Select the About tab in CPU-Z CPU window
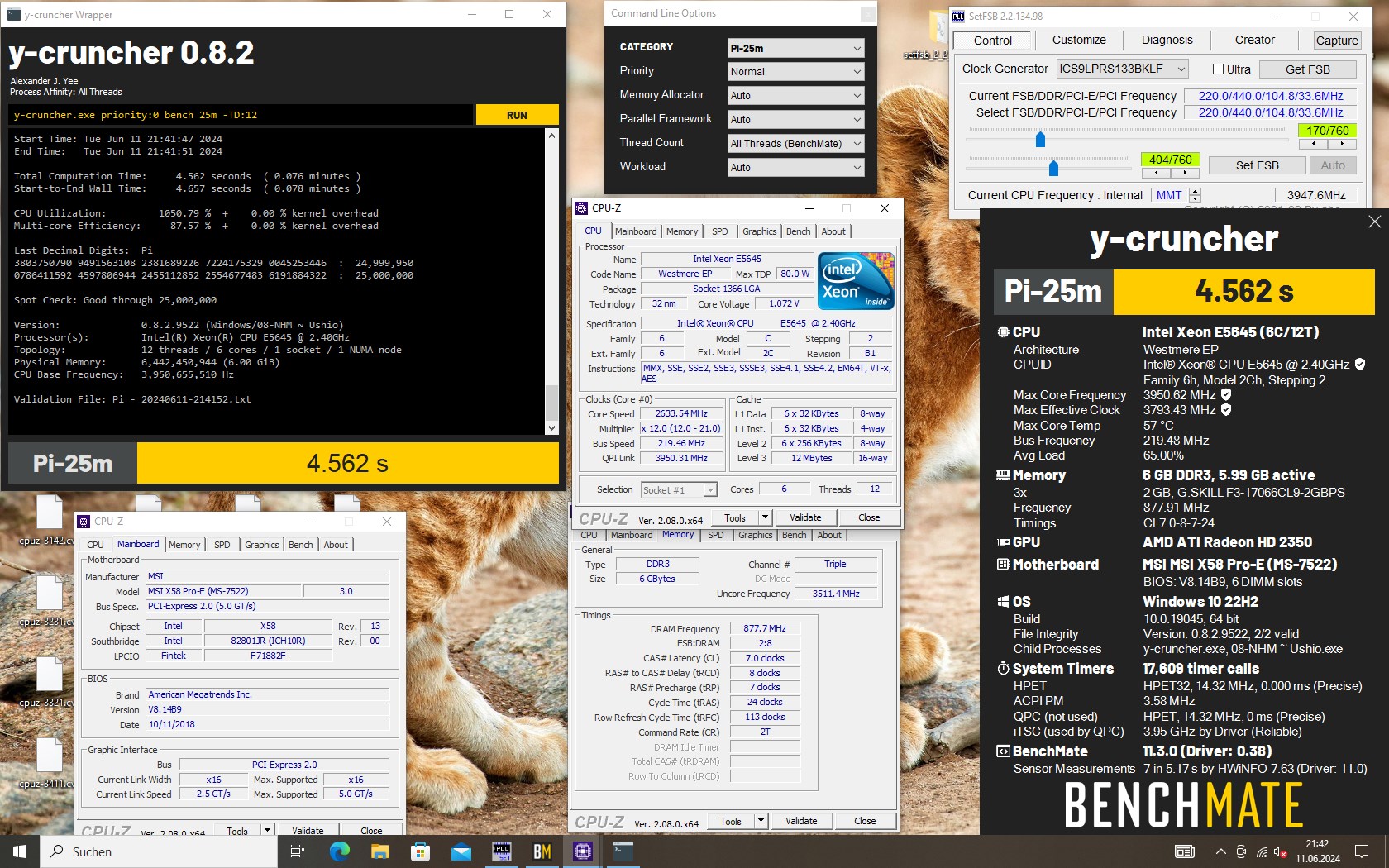 [x=833, y=231]
